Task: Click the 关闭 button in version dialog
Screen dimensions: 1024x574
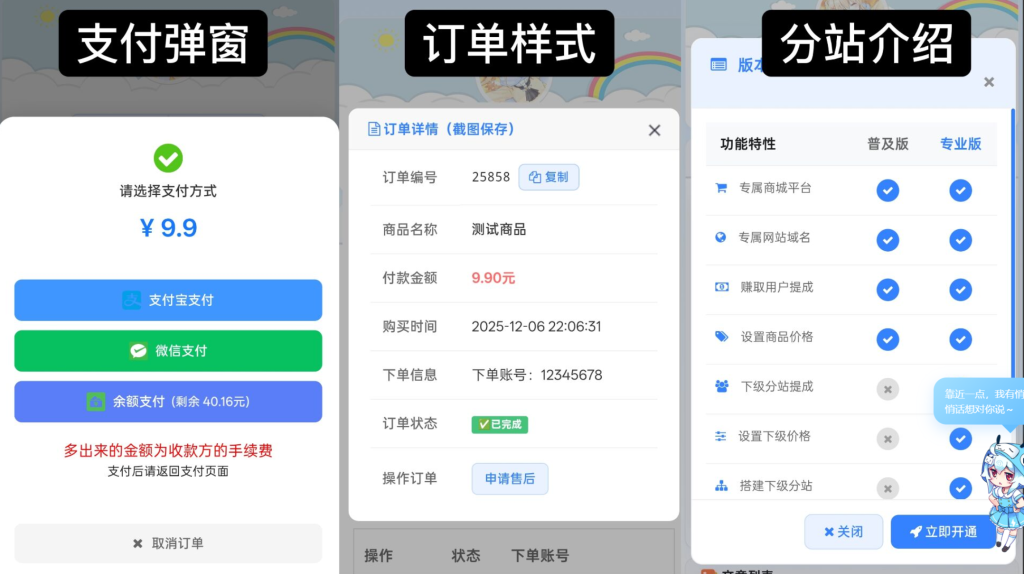Action: pos(843,532)
